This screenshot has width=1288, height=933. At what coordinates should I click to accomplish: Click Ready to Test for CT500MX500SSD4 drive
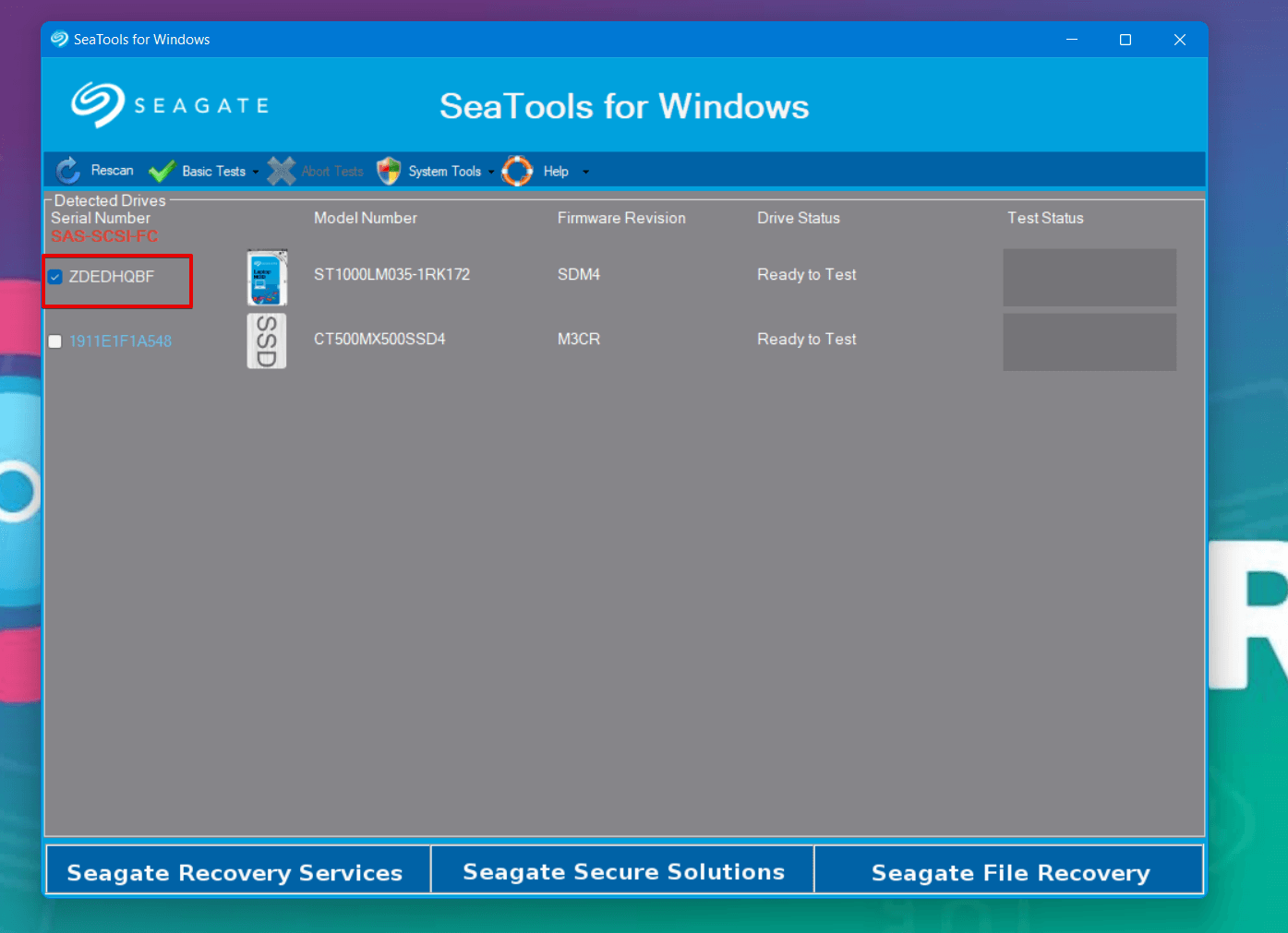807,340
